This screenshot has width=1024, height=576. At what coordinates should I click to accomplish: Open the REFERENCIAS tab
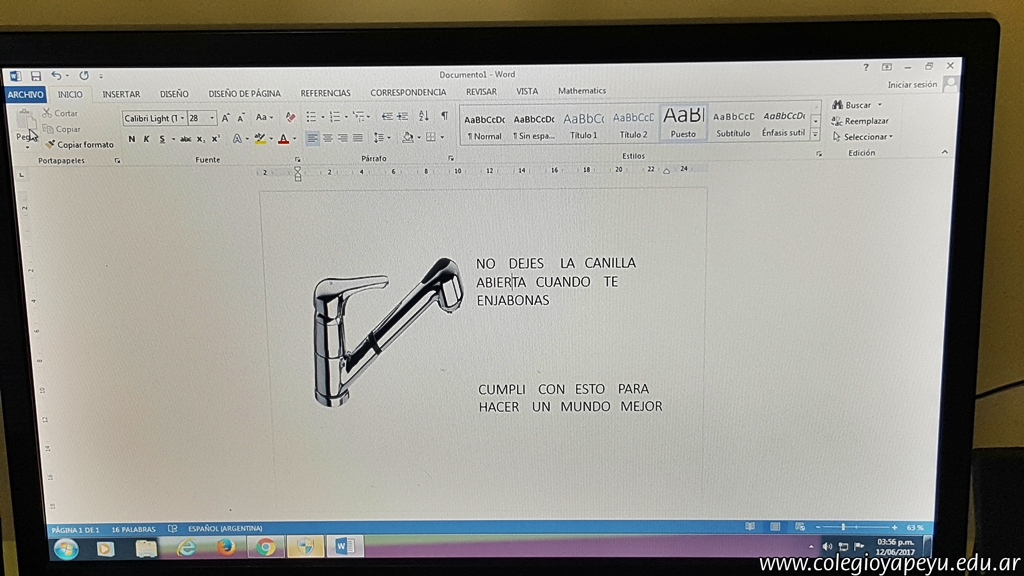click(x=325, y=93)
